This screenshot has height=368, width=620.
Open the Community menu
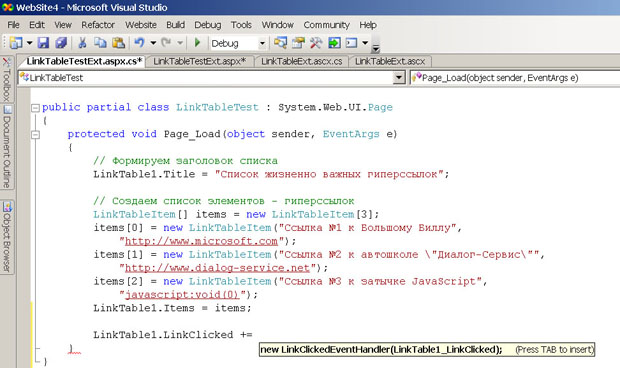point(327,25)
